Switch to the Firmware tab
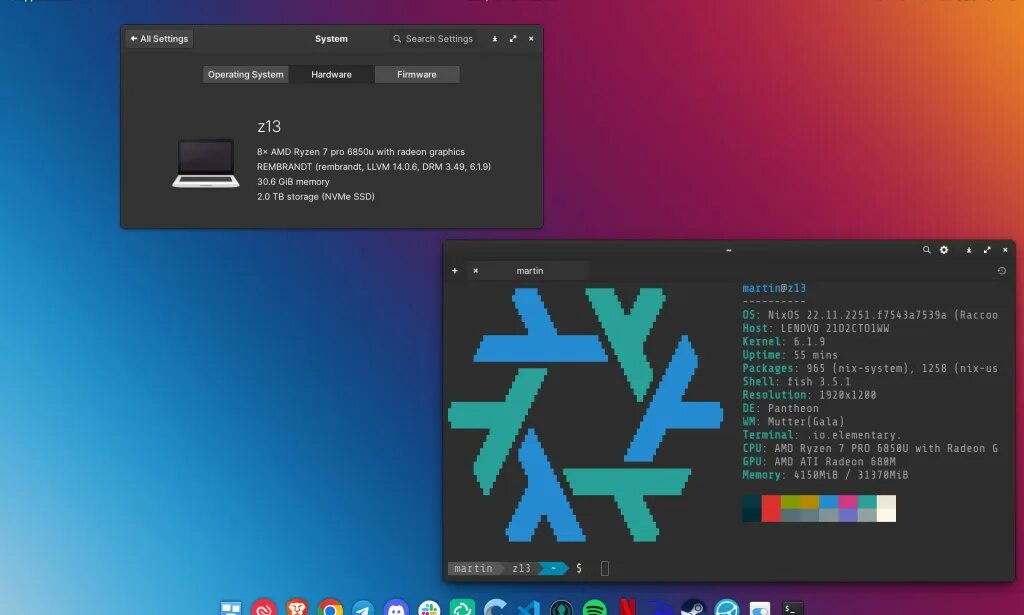The width and height of the screenshot is (1024, 615). (417, 74)
